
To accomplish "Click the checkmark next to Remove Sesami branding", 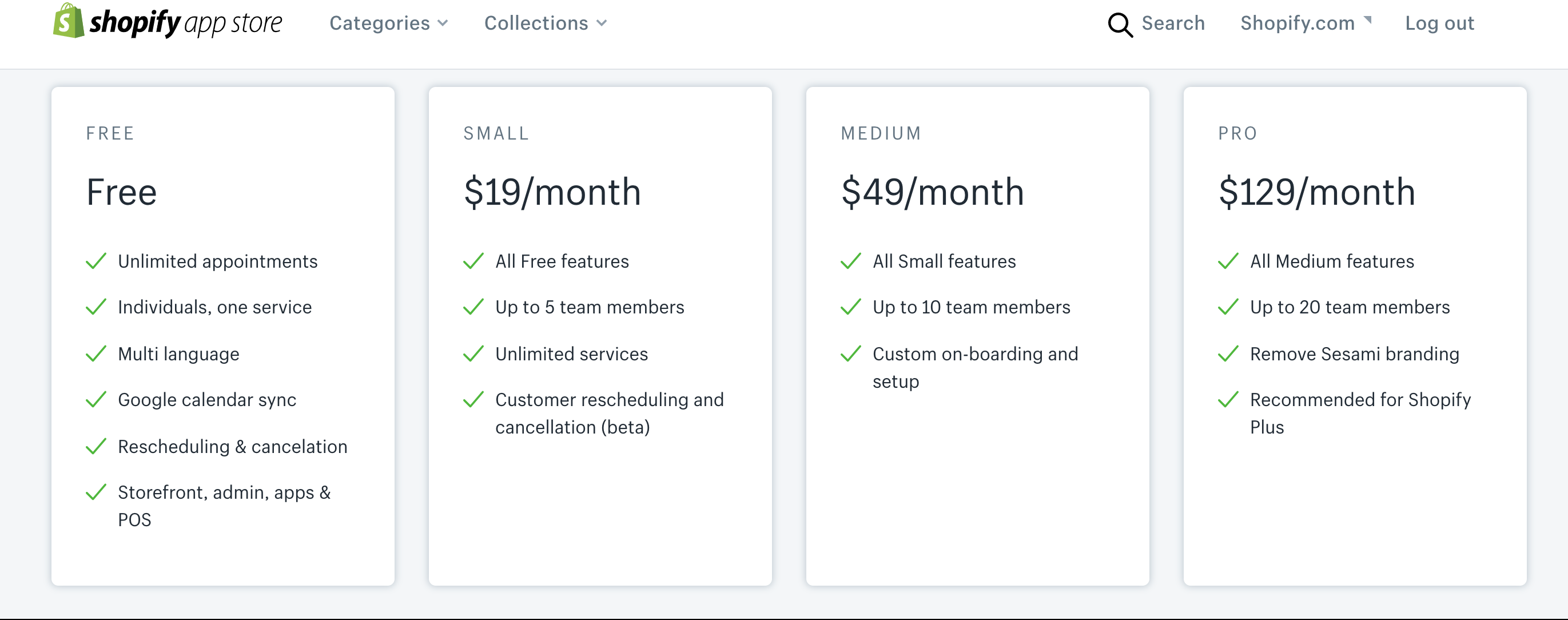I will pyautogui.click(x=1228, y=354).
